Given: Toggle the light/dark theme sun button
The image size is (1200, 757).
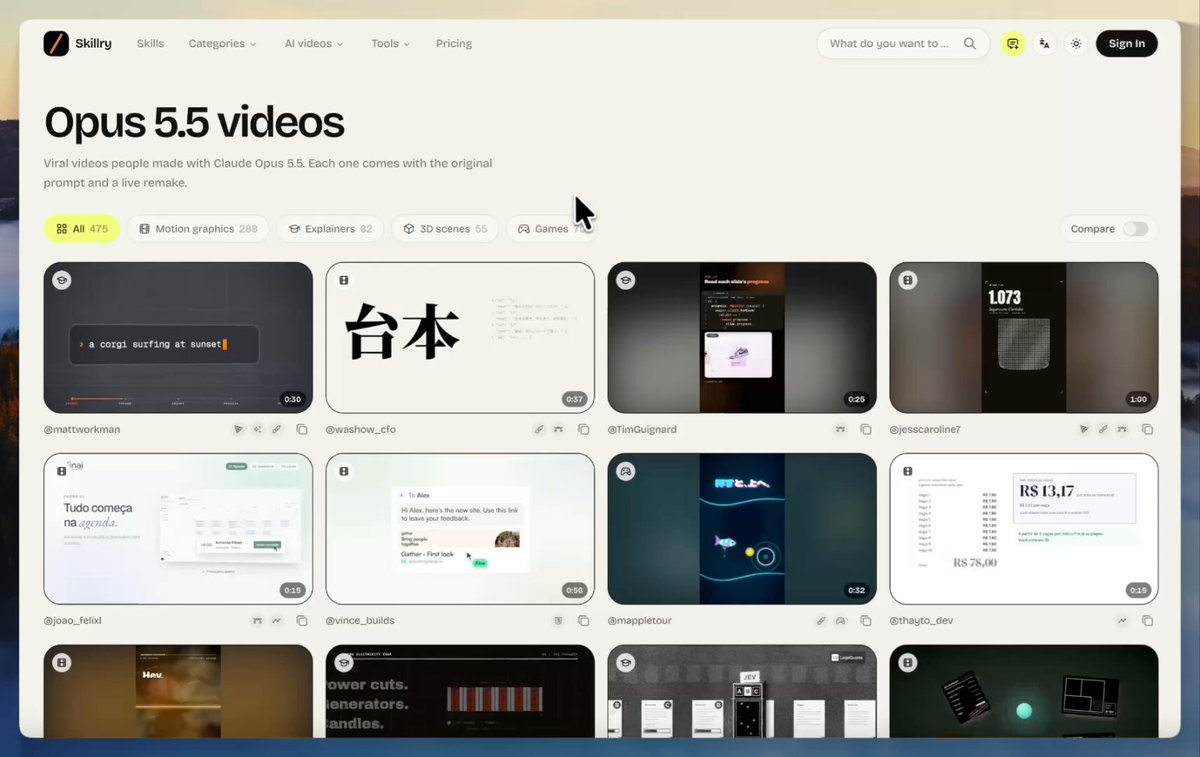Looking at the screenshot, I should [1076, 44].
